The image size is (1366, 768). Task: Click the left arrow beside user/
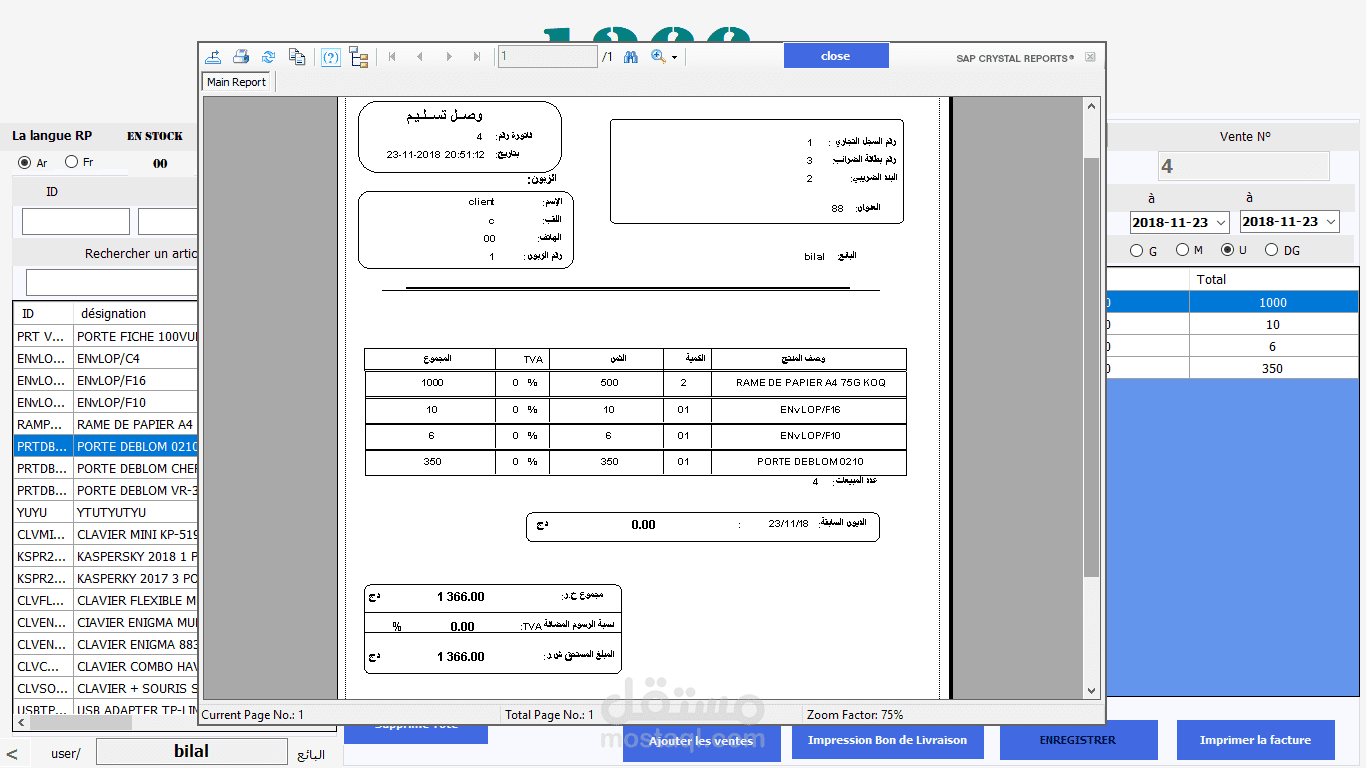tap(12, 754)
